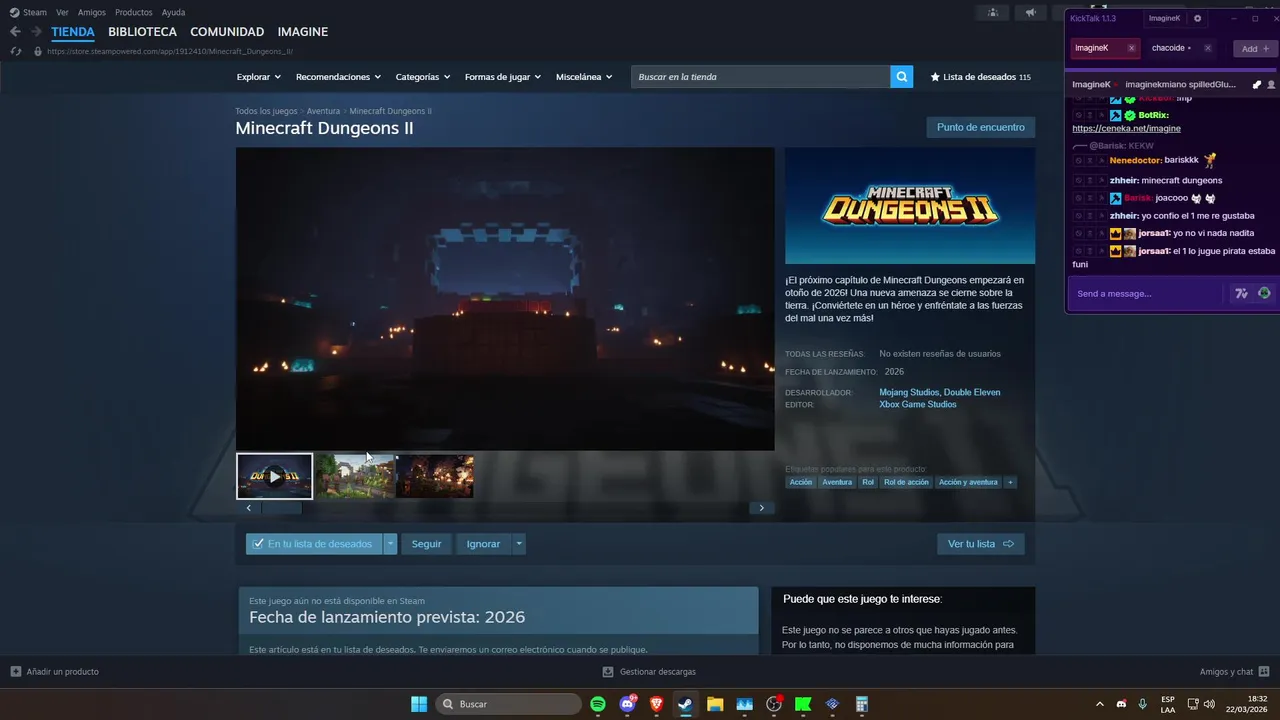Select the green forest screenshot thumbnail
Viewport: 1280px width, 720px height.
click(x=356, y=476)
